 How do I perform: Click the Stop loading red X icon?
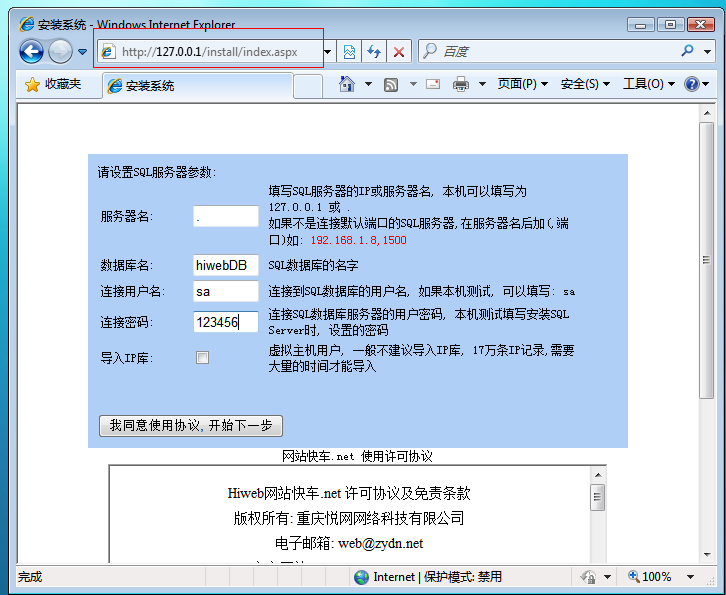[399, 52]
